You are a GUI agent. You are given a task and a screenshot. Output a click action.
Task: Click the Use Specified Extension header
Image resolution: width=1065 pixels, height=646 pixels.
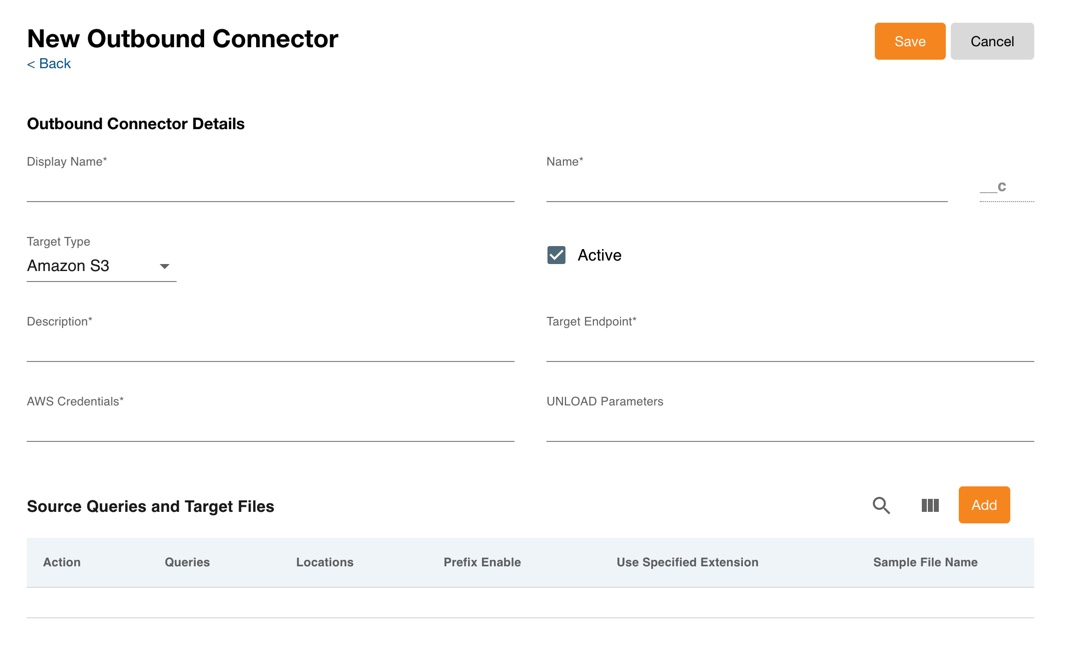click(687, 562)
